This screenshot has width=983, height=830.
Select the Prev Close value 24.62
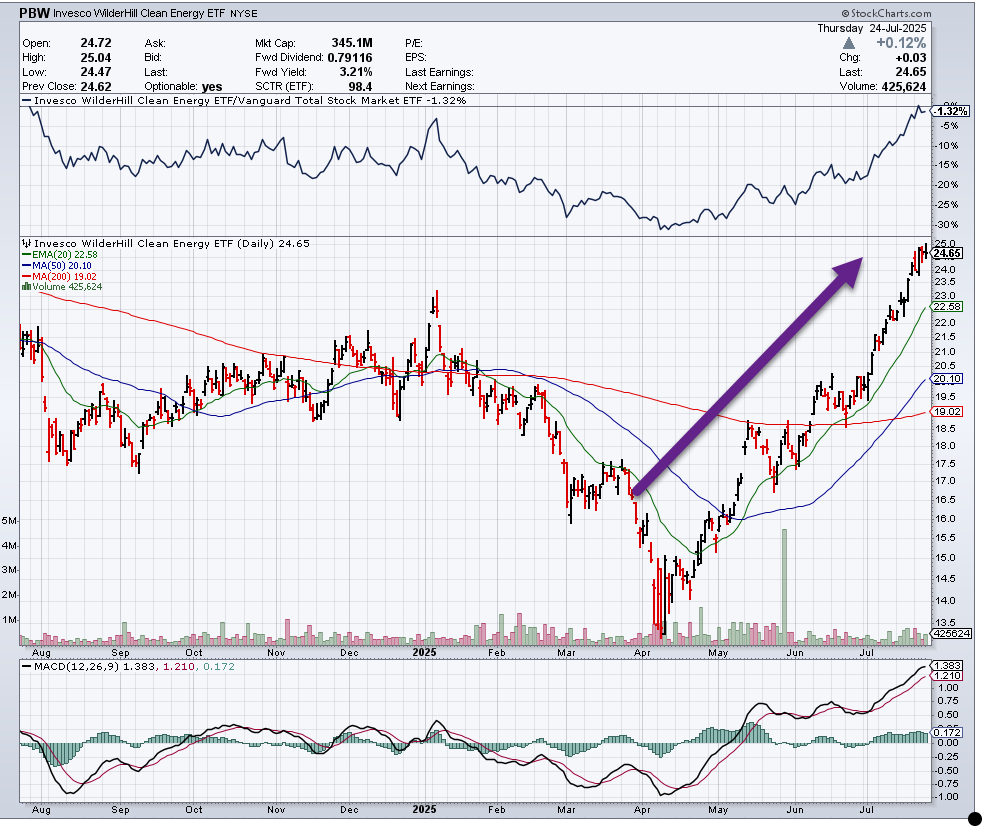(96, 86)
